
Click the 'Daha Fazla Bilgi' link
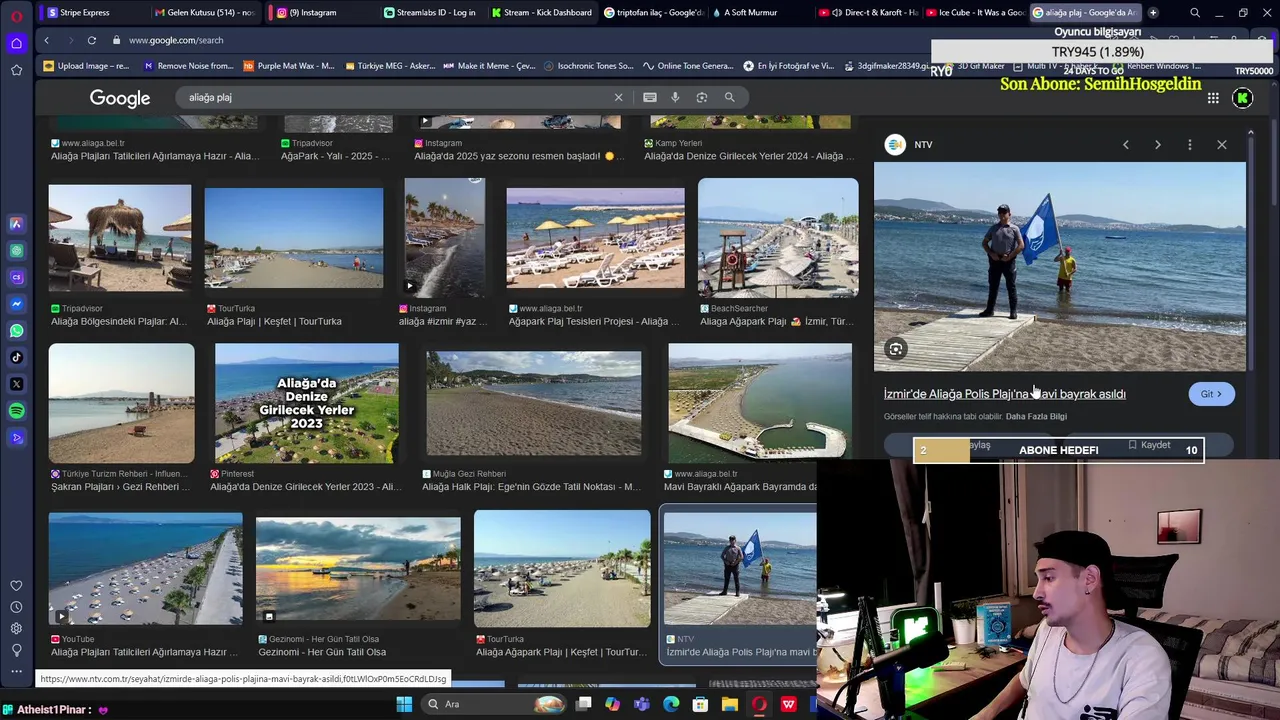[x=1036, y=416]
